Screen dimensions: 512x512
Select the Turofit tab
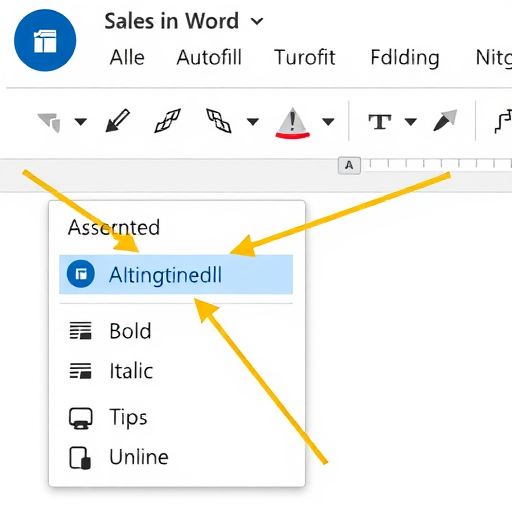(x=304, y=57)
